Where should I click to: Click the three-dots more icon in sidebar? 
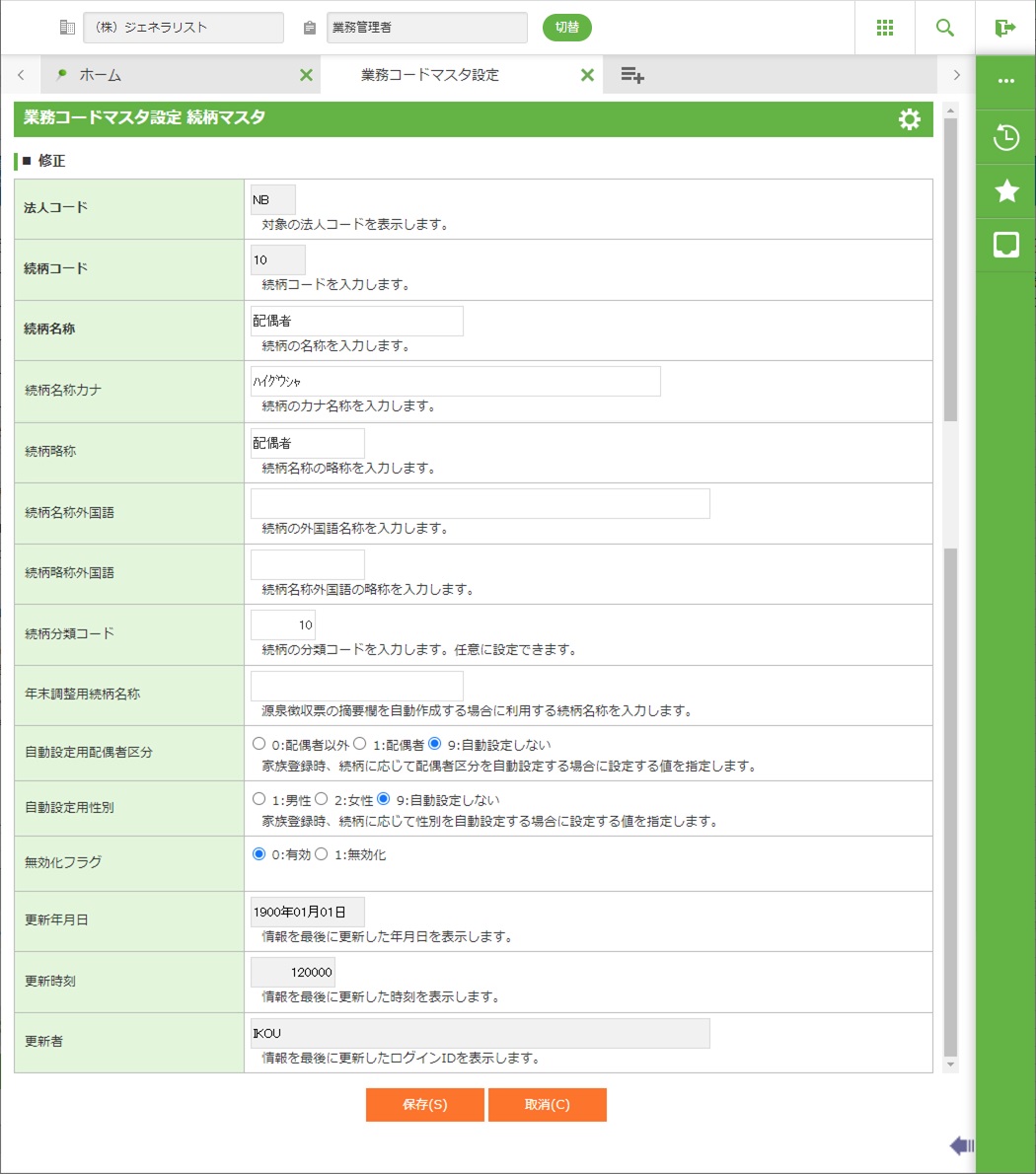(1005, 81)
